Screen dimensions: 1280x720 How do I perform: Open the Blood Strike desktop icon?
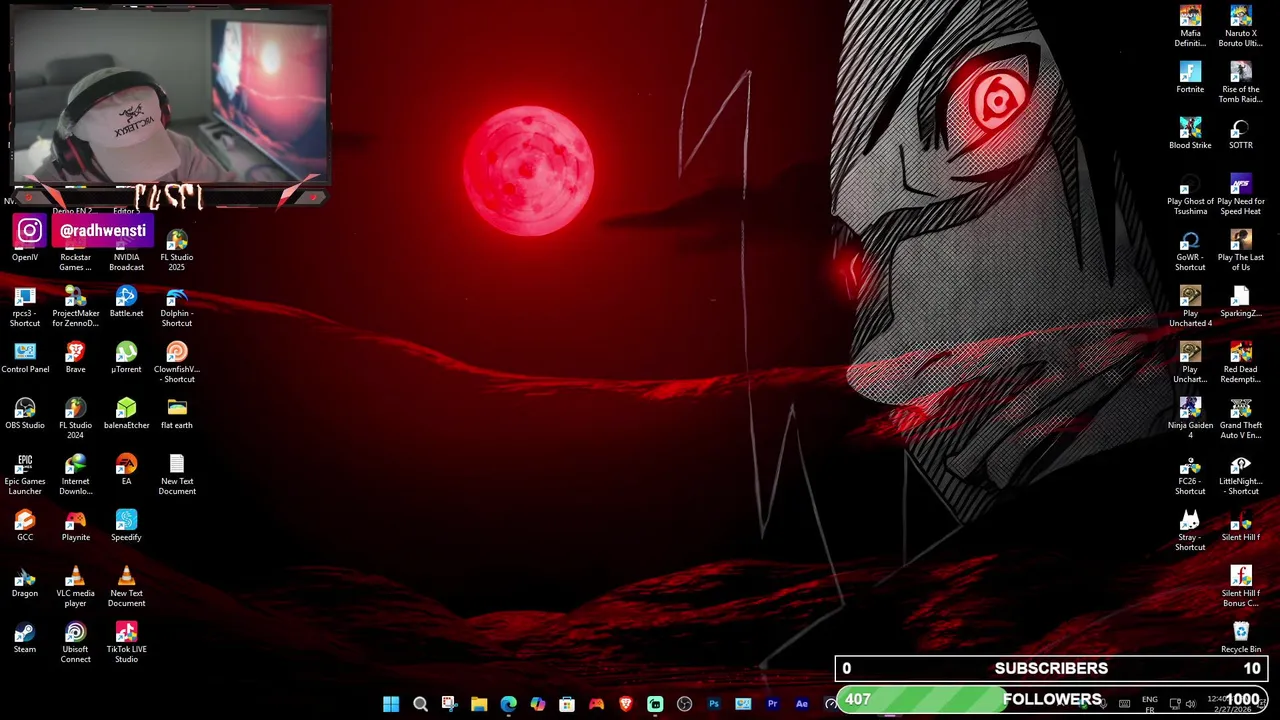pos(1190,133)
